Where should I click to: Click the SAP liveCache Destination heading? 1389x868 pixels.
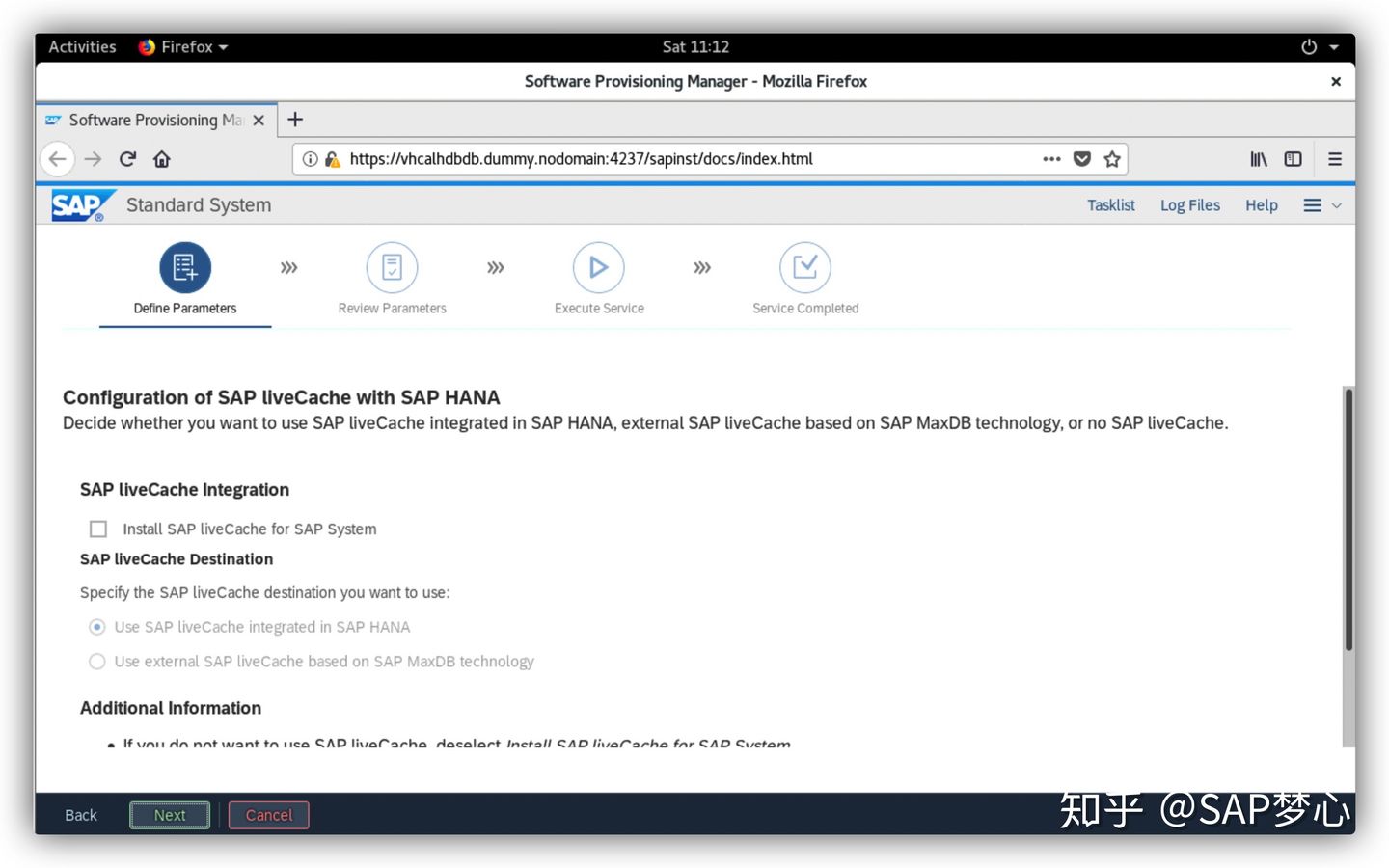tap(177, 559)
